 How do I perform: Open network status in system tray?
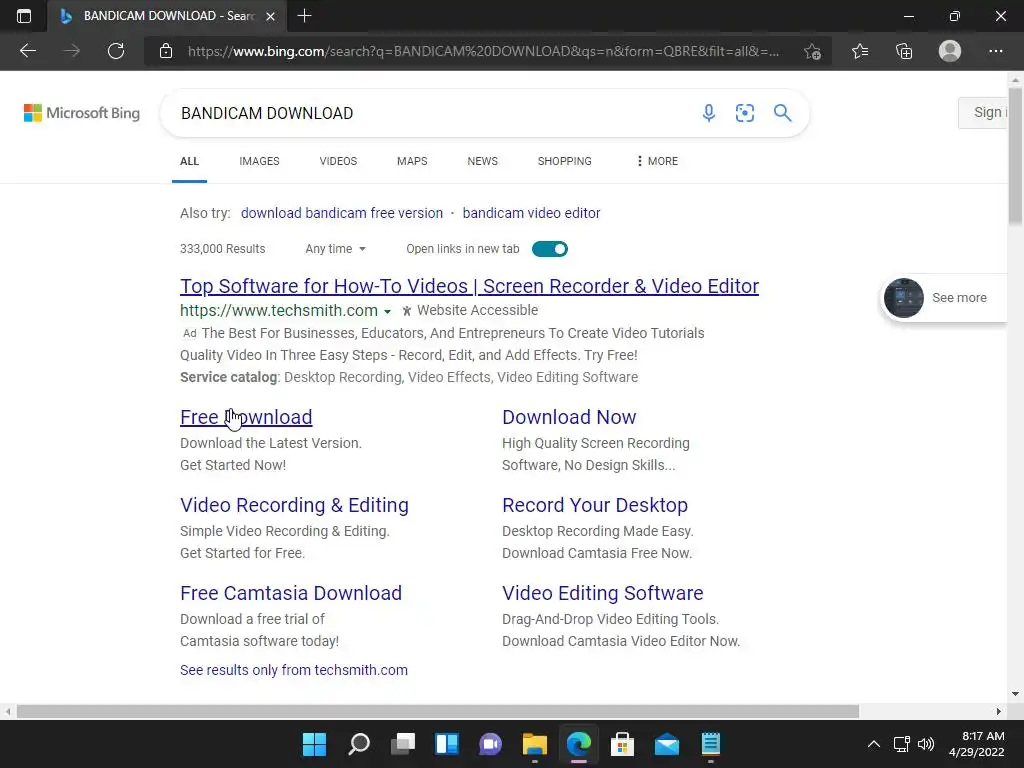pyautogui.click(x=901, y=744)
